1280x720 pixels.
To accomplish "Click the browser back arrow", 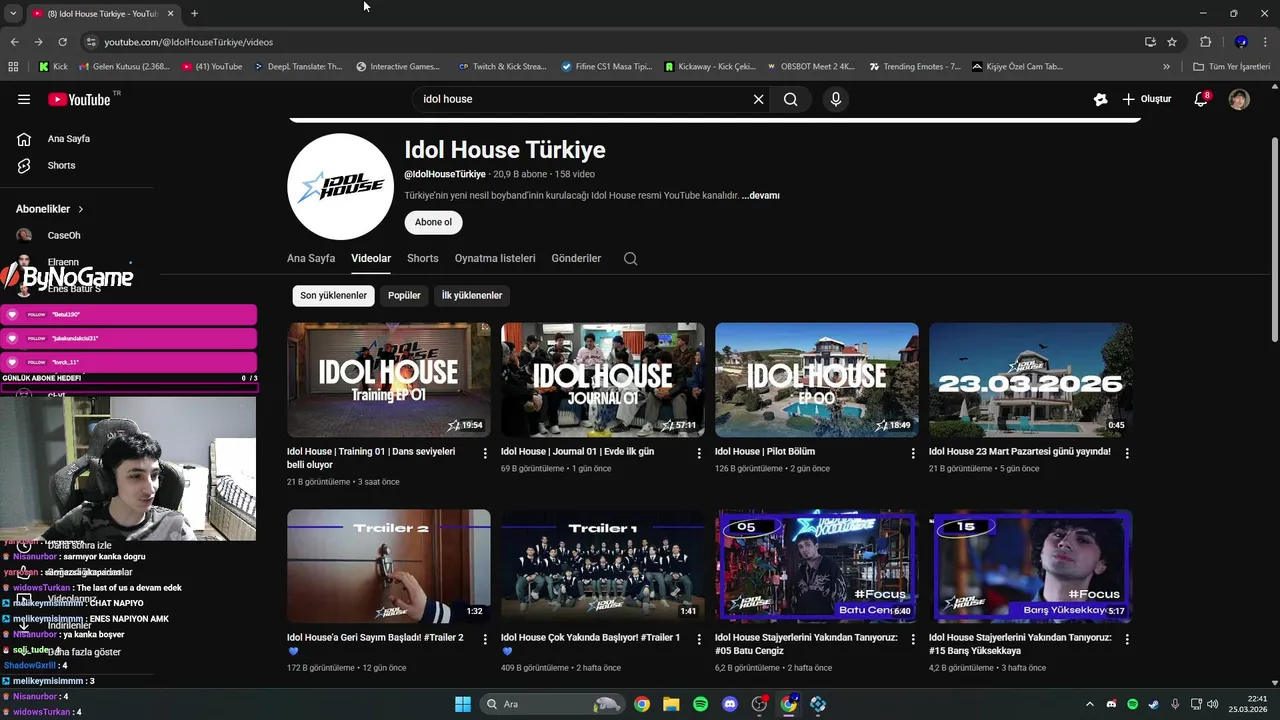I will 14,42.
